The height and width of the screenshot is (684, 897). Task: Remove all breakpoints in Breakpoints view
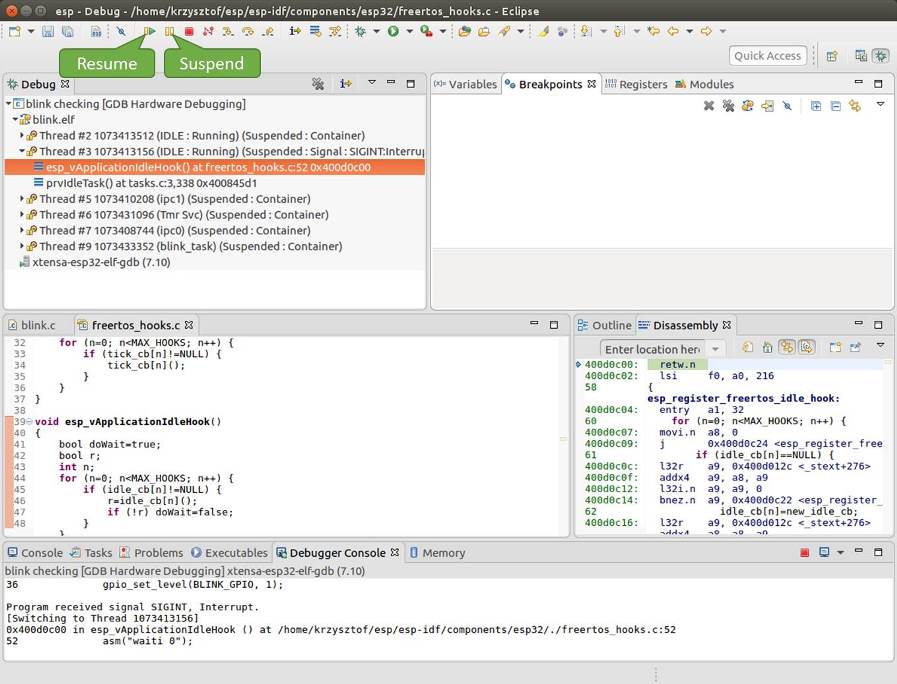click(x=728, y=105)
